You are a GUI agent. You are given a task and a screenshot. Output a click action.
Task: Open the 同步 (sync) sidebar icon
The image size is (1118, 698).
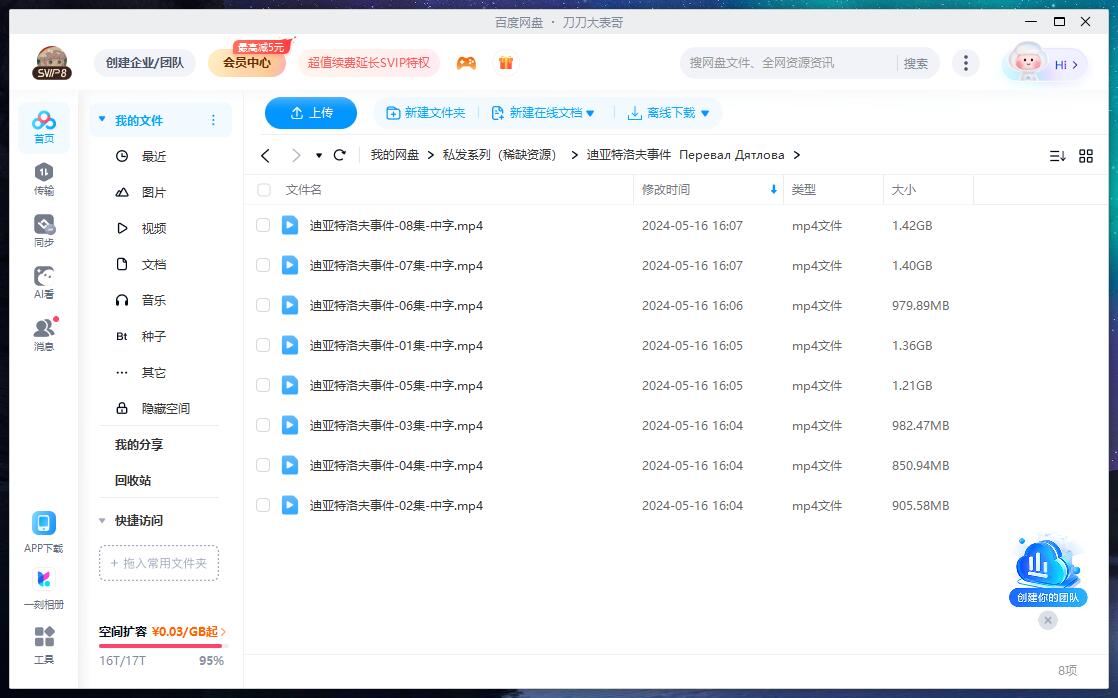click(42, 228)
